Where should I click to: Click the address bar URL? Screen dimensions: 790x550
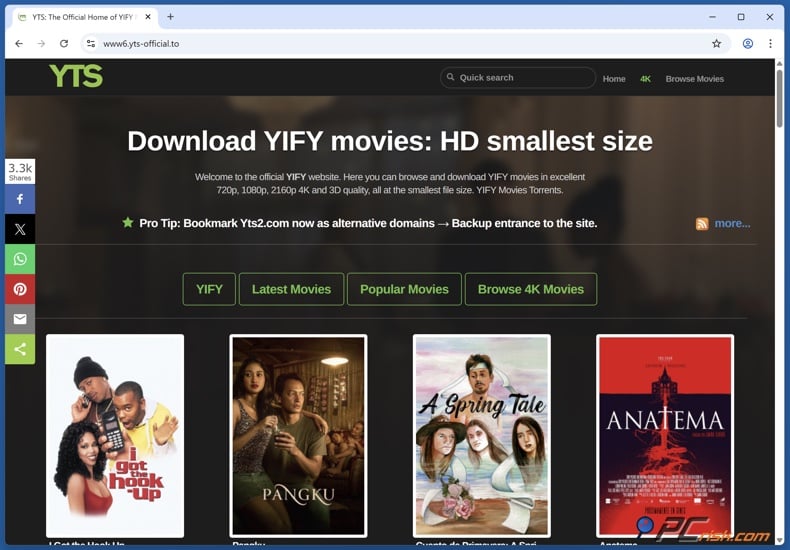click(x=141, y=44)
